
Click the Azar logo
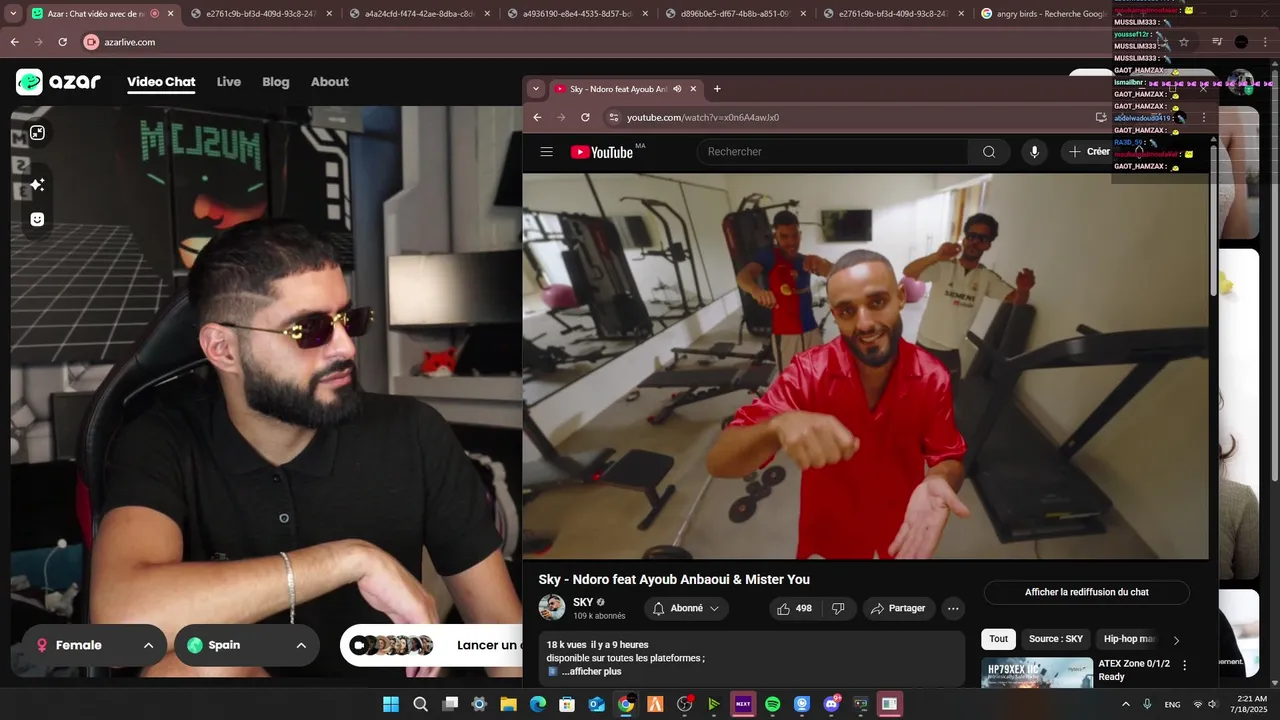pyautogui.click(x=58, y=82)
